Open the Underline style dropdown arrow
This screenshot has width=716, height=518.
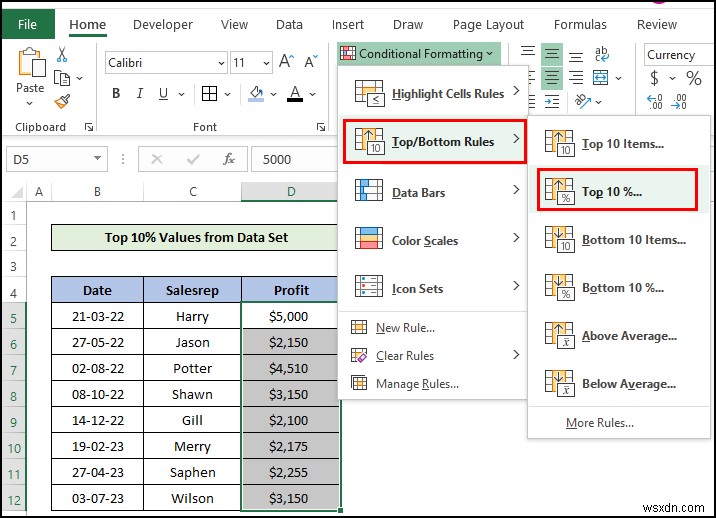pos(181,95)
